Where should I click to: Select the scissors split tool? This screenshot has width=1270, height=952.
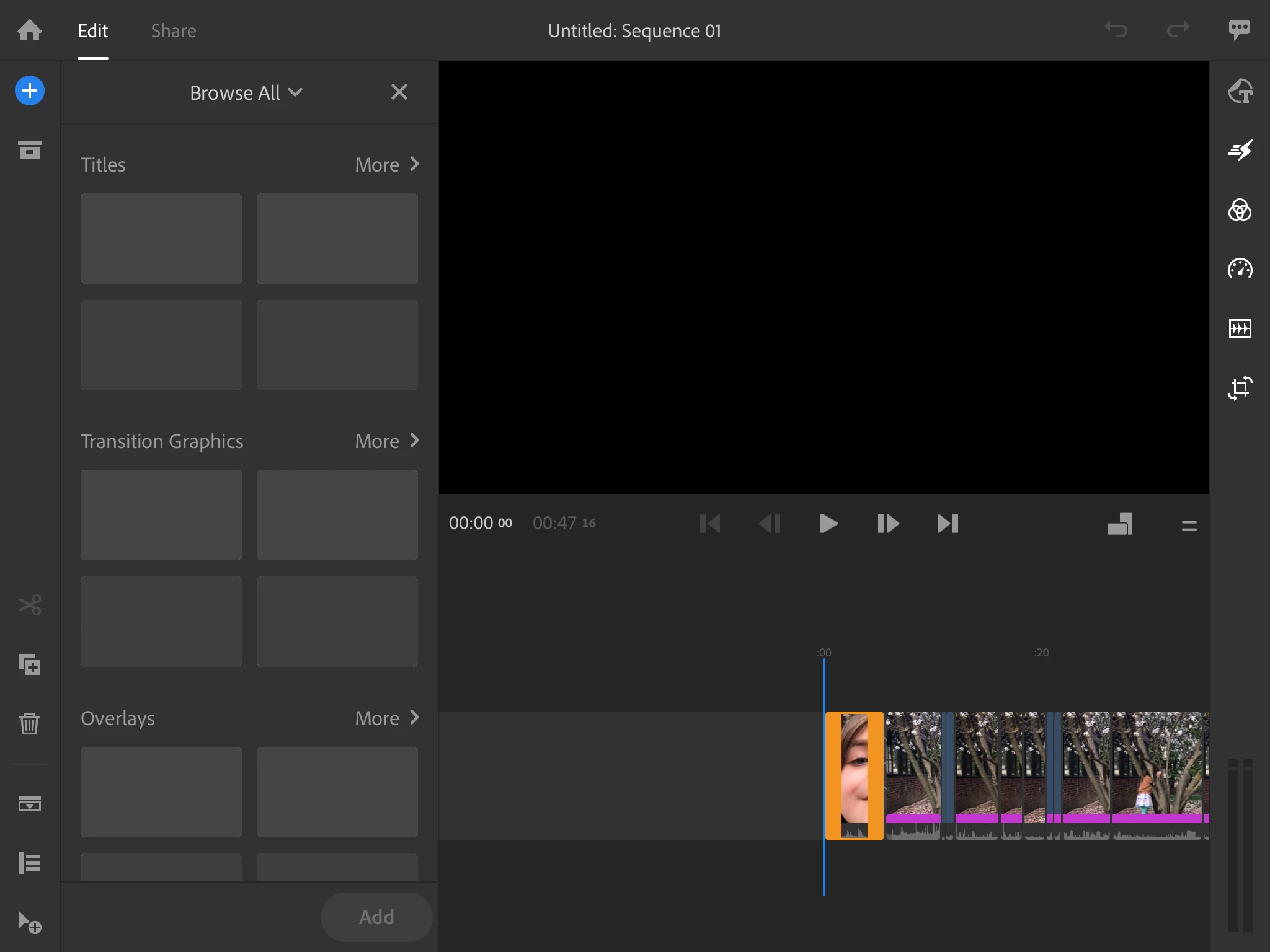[29, 604]
